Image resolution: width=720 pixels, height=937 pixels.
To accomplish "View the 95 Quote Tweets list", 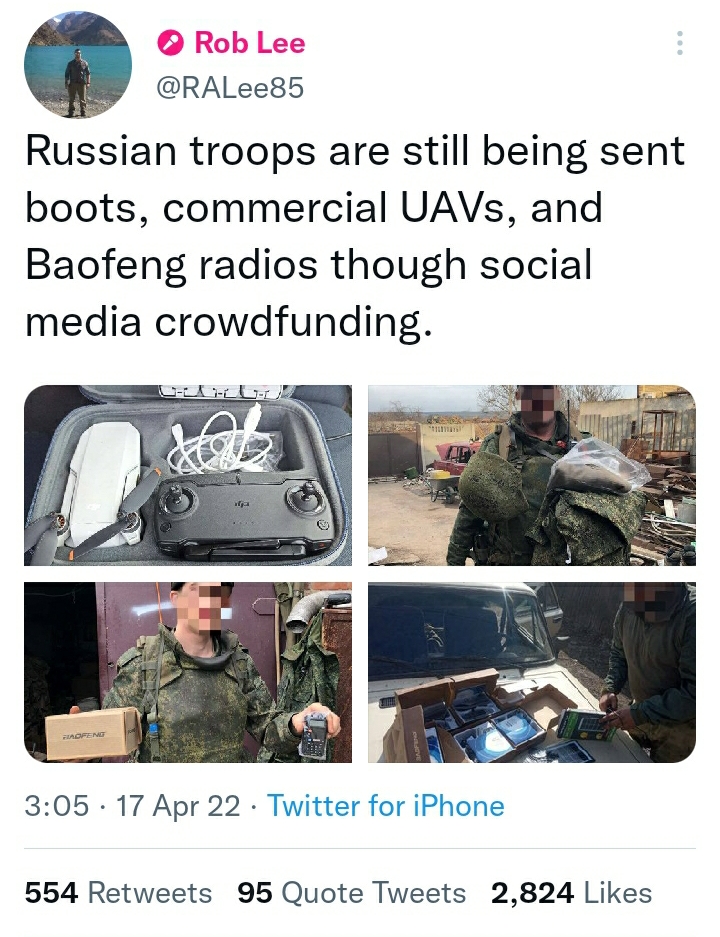I will [x=352, y=893].
